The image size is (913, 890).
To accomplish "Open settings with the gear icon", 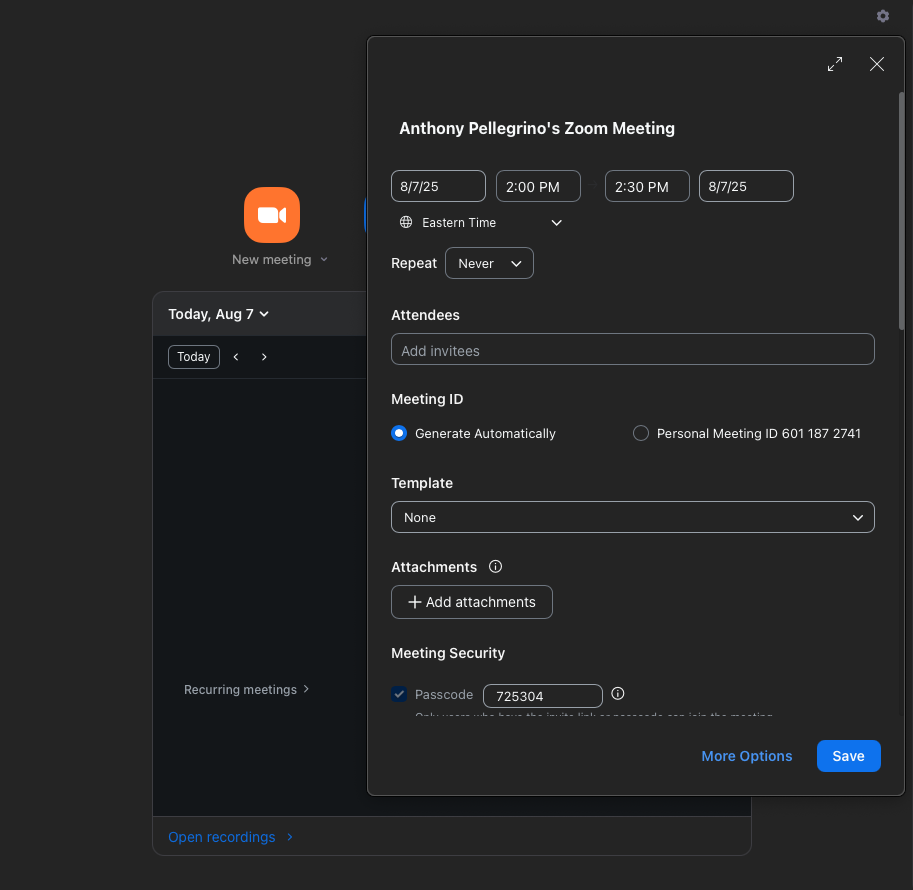I will (x=883, y=16).
